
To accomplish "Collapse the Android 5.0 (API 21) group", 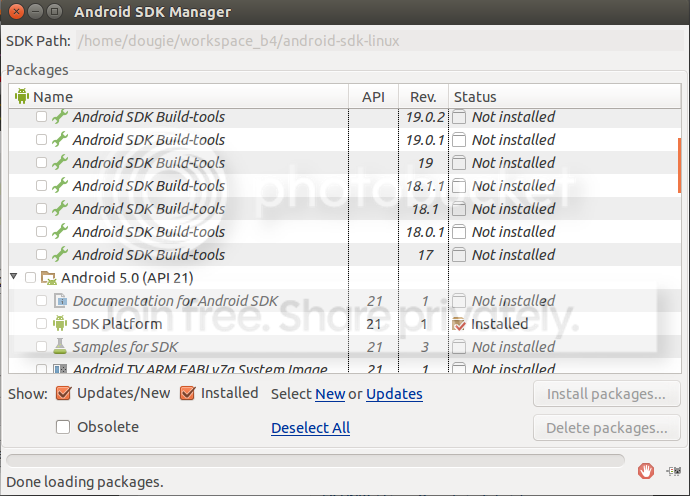I will pyautogui.click(x=15, y=278).
